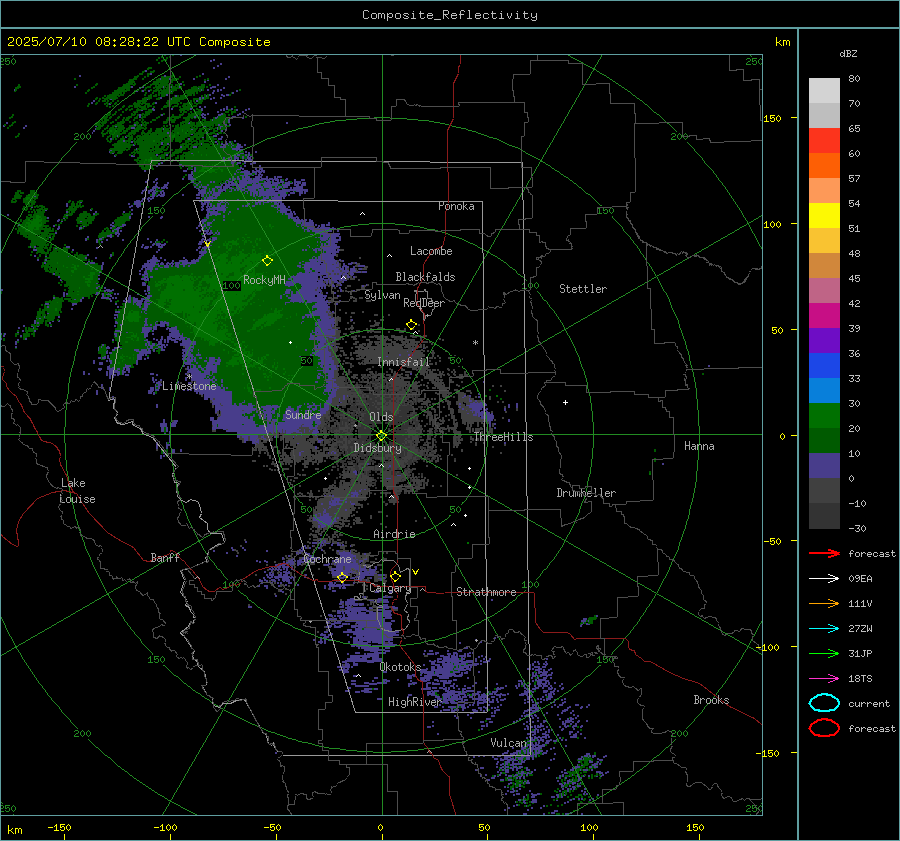Viewport: 900px width, 841px height.
Task: Click the yellow diamond marker above Calgary
Action: pos(395,576)
